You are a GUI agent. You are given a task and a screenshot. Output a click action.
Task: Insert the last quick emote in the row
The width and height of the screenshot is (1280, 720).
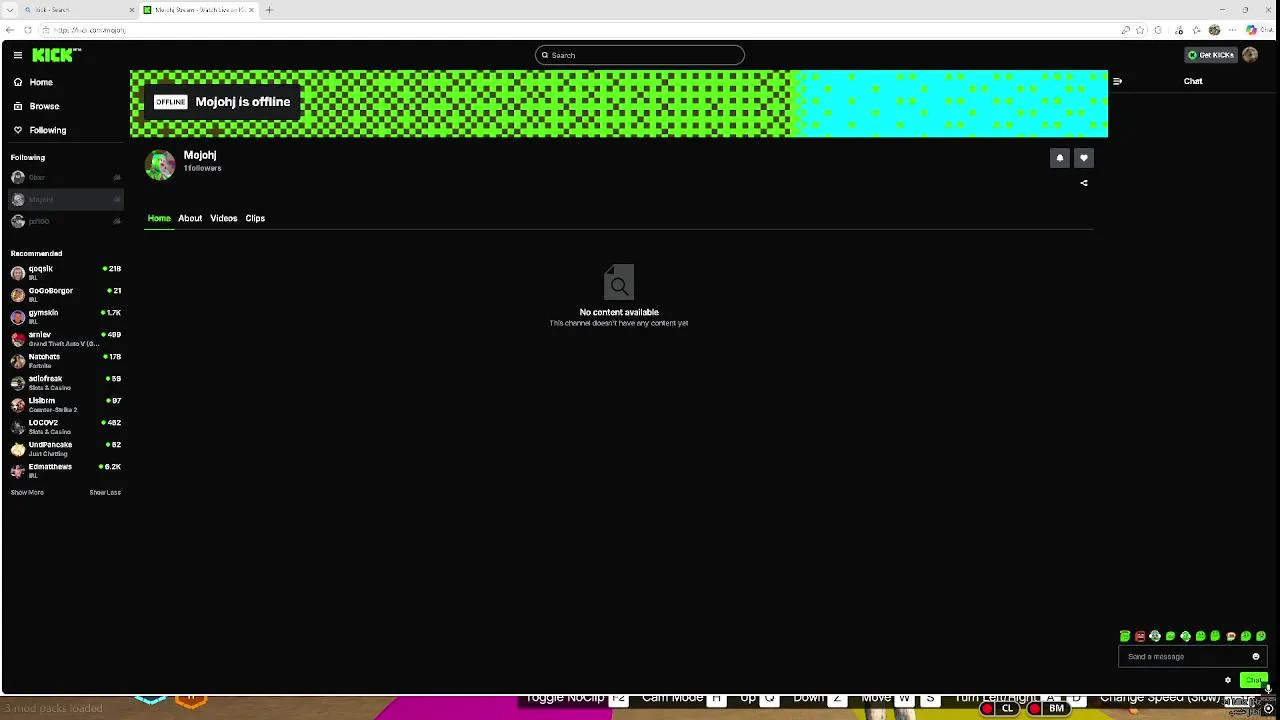tap(1261, 636)
